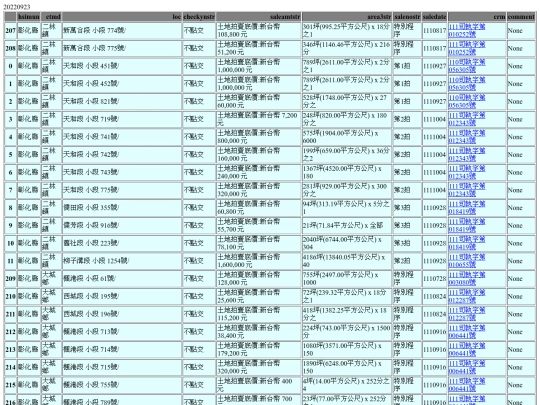Click the price cell containing '179,200 元'

[x=259, y=350]
